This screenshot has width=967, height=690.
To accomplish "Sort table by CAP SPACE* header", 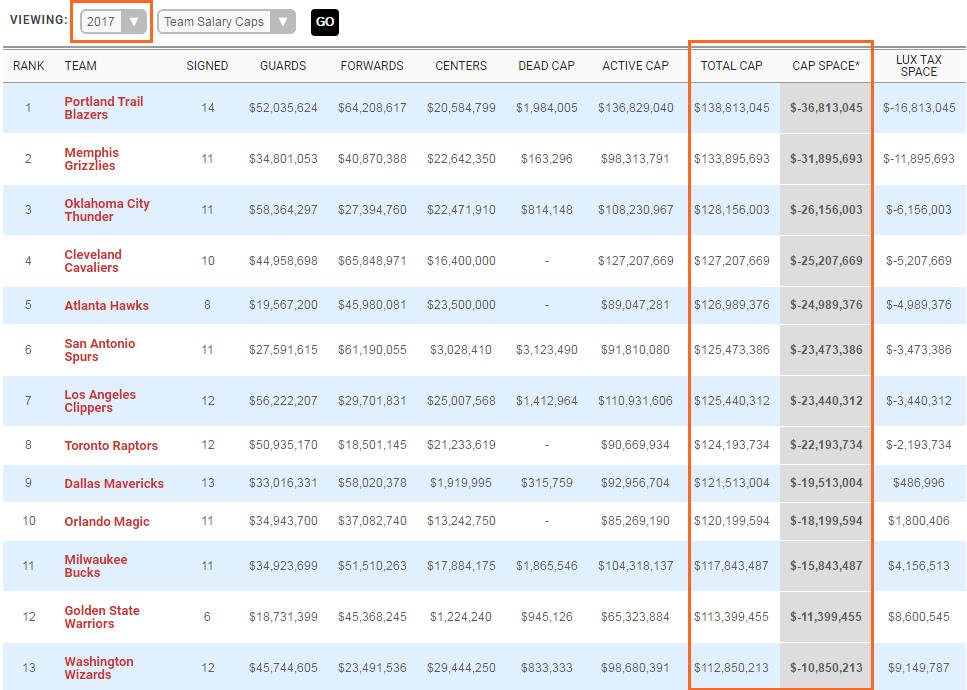I will pos(825,66).
